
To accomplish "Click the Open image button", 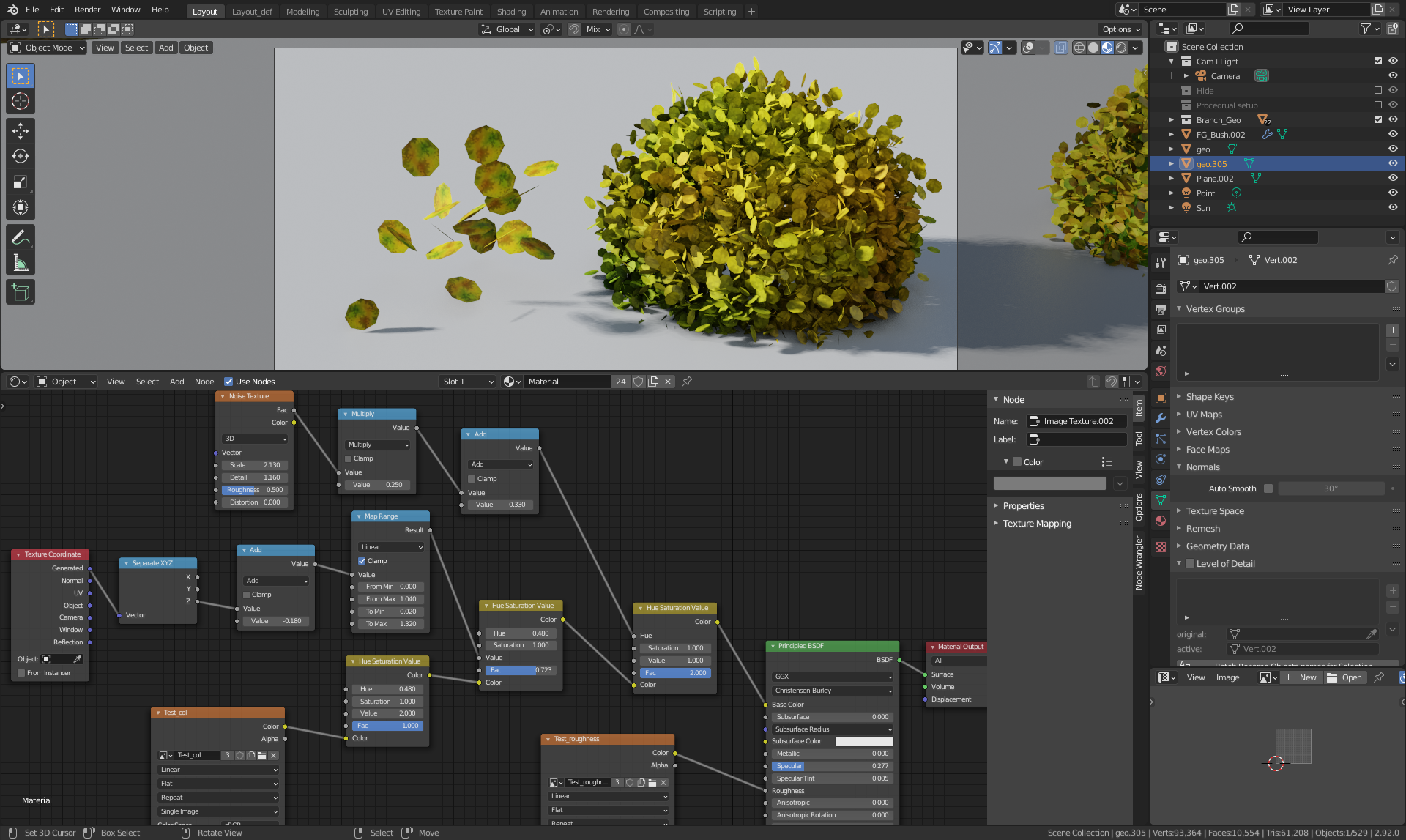I will 1345,677.
